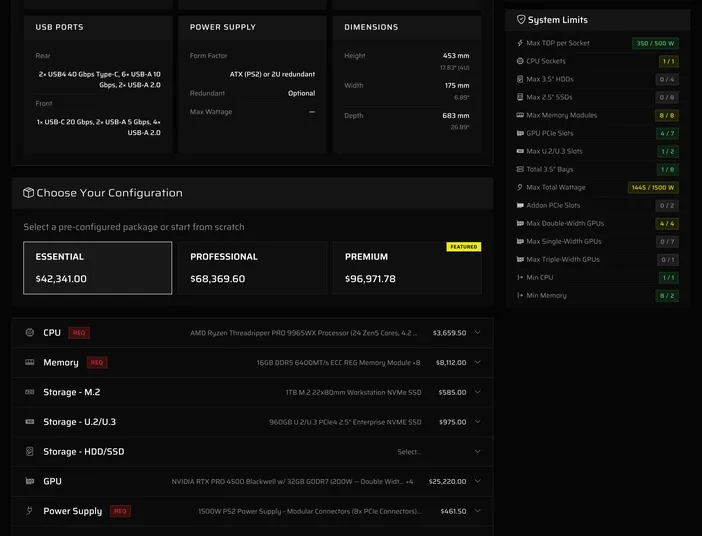Viewport: 702px width, 536px height.
Task: Click the REQ badge next to Power Supply
Action: click(x=120, y=511)
